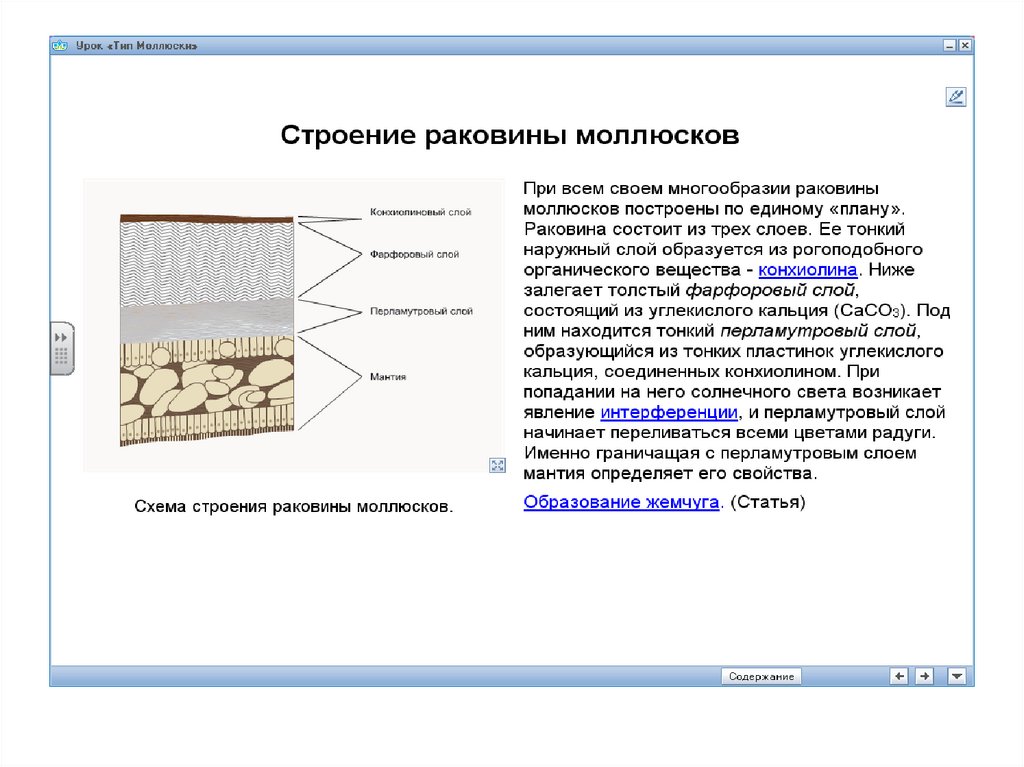1024x767 pixels.
Task: Open the Содержание contents button
Action: (x=762, y=676)
